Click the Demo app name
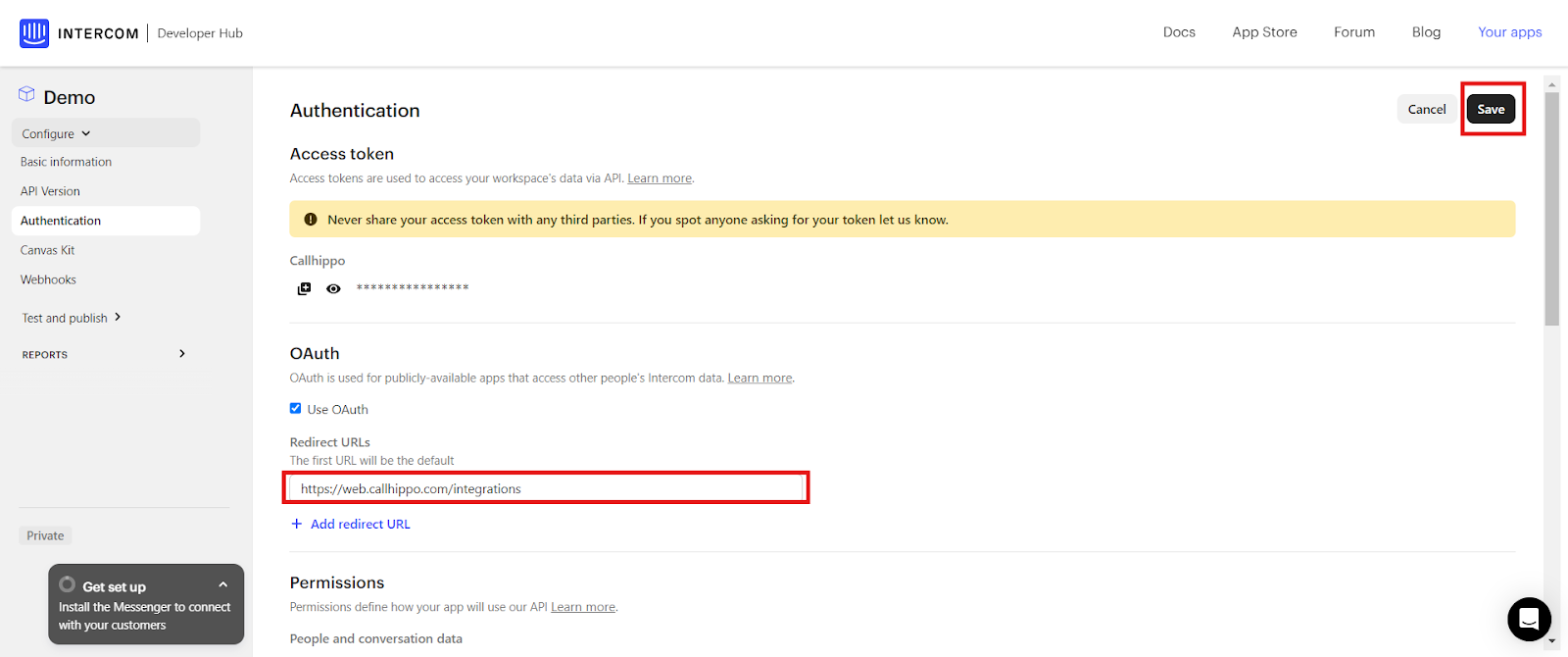Screen dimensions: 1568x657 (70, 97)
